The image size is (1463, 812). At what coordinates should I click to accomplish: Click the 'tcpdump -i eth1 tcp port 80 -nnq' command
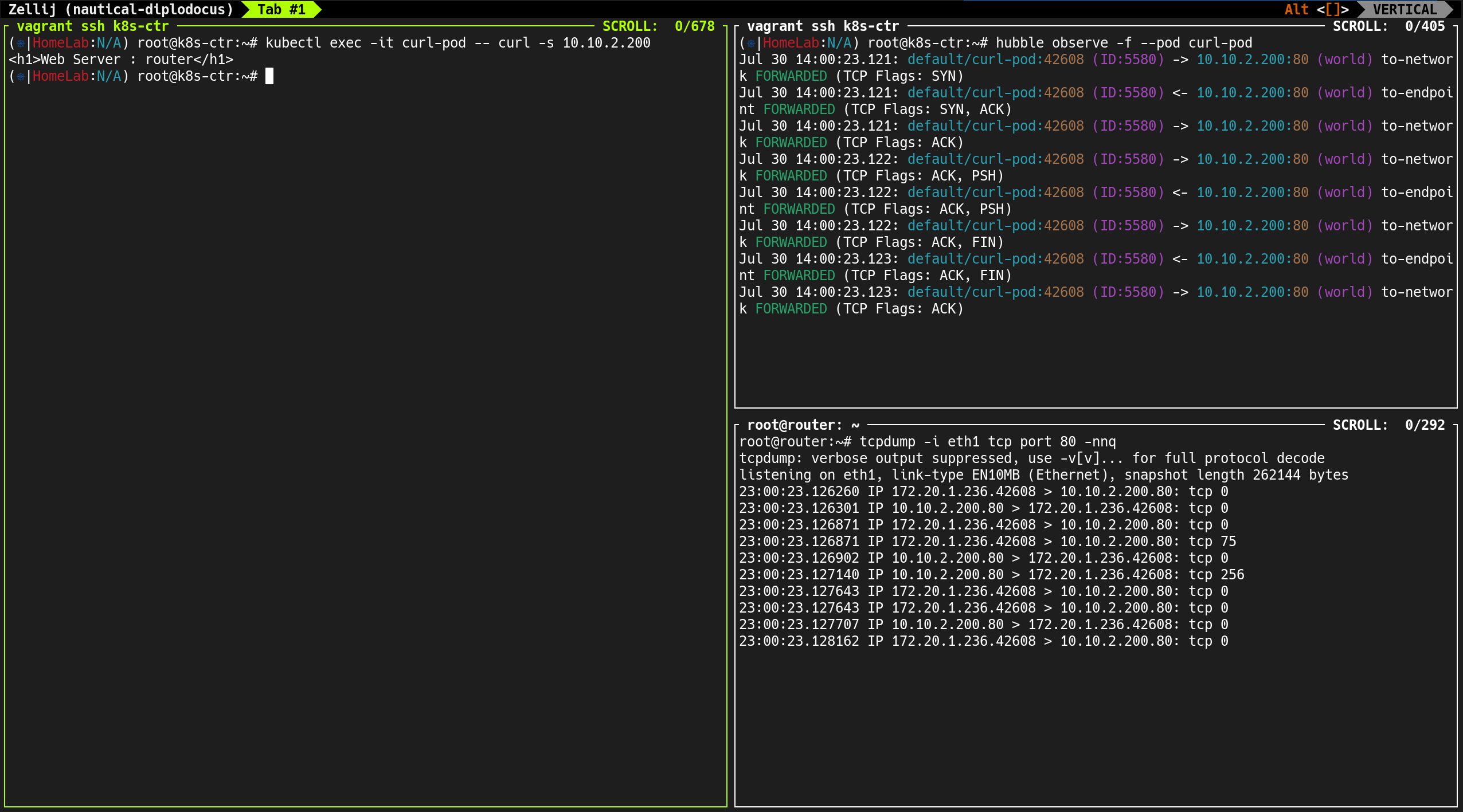(x=988, y=442)
